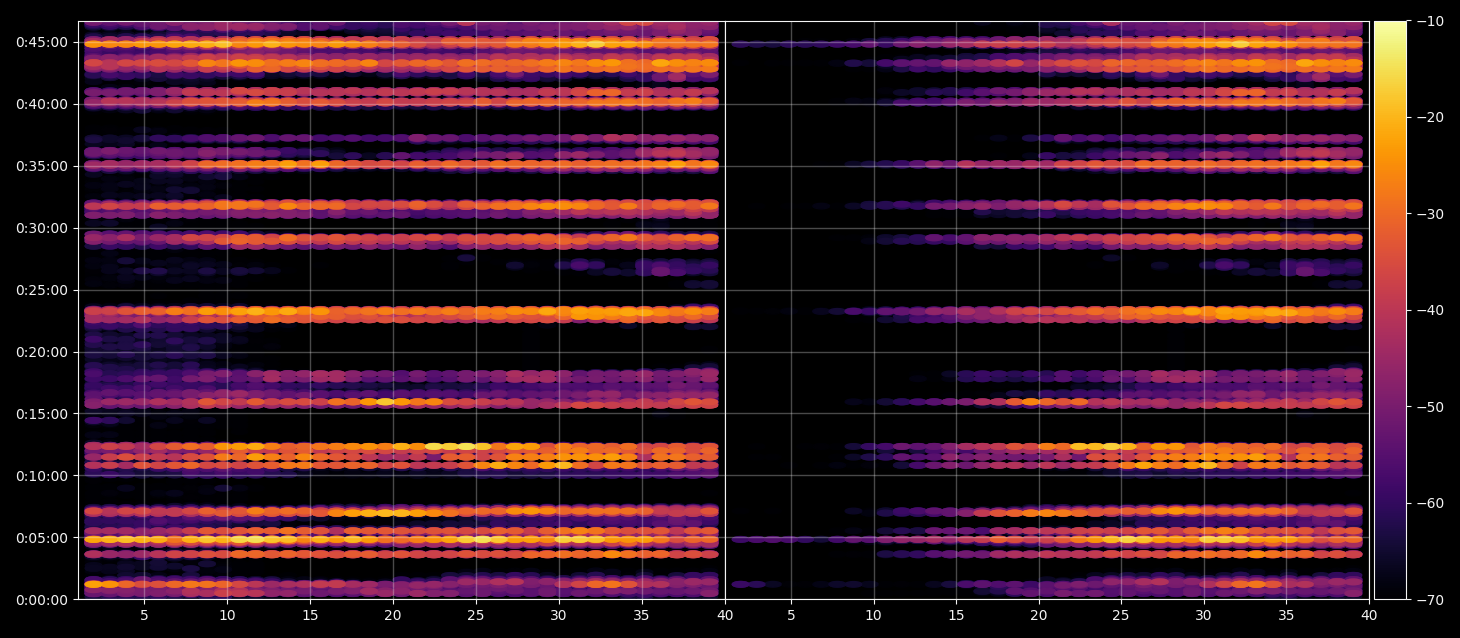This screenshot has width=1460, height=638.
Task: Click the 0:05:00 y-axis time label
Action: pyautogui.click(x=42, y=537)
